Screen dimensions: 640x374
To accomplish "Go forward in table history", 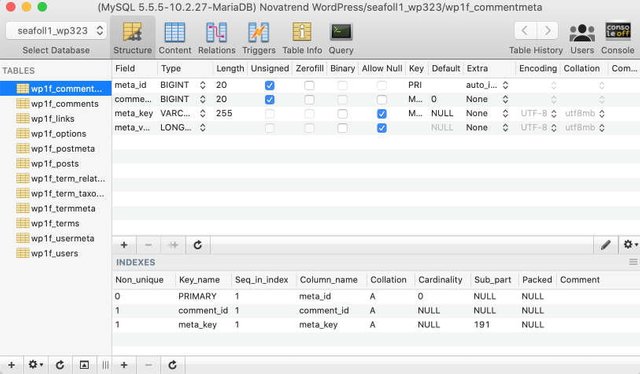I will [547, 31].
